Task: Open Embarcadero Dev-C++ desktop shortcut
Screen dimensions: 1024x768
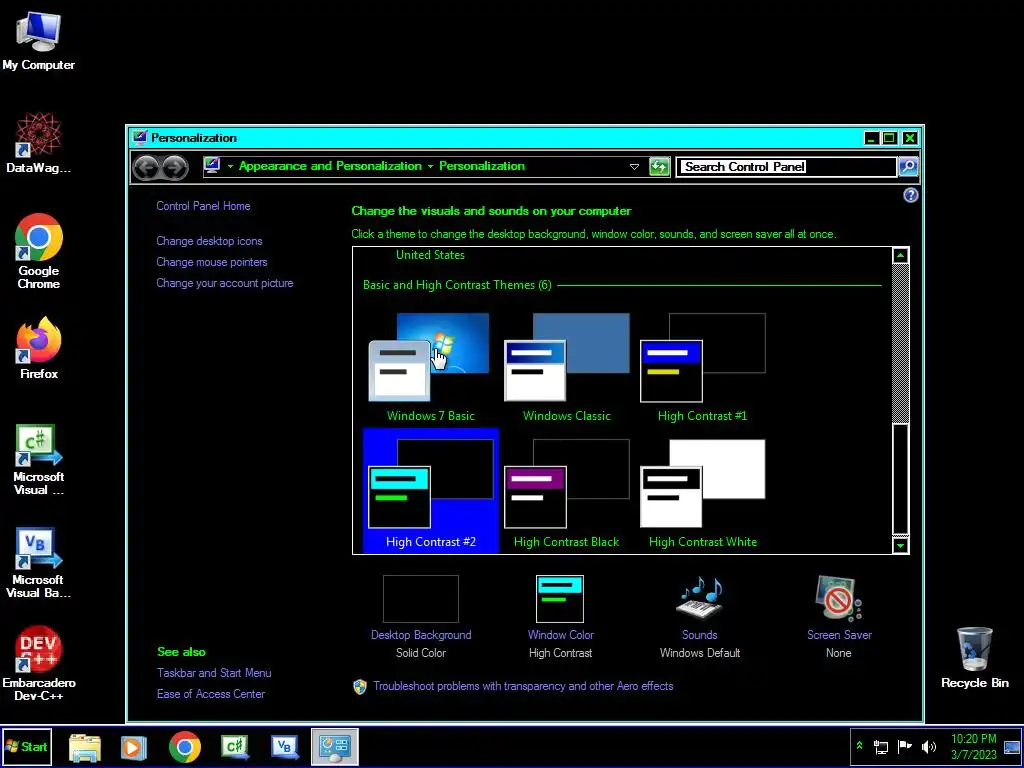Action: 39,664
